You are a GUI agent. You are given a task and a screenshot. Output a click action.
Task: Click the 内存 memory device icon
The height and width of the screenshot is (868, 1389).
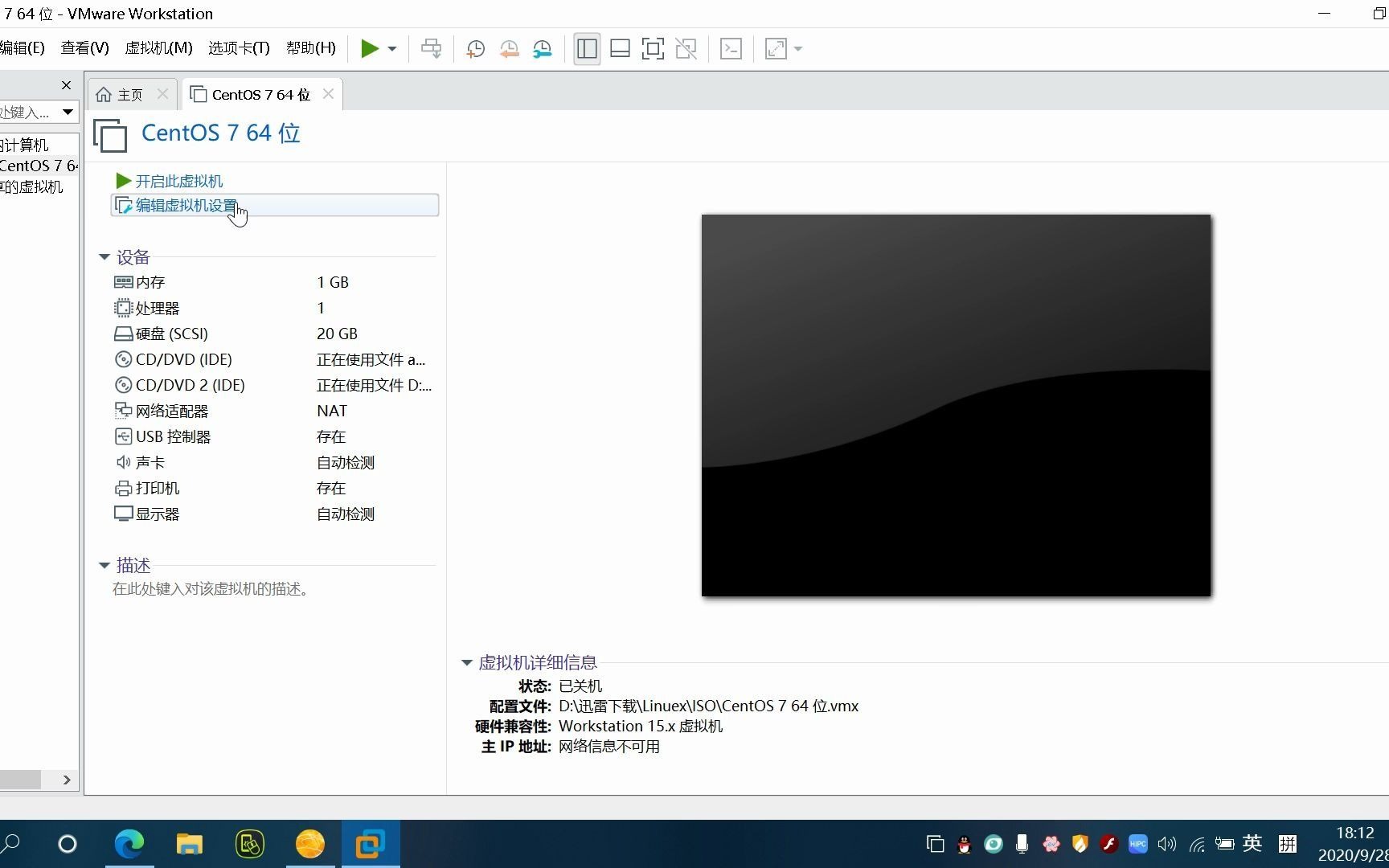click(123, 282)
